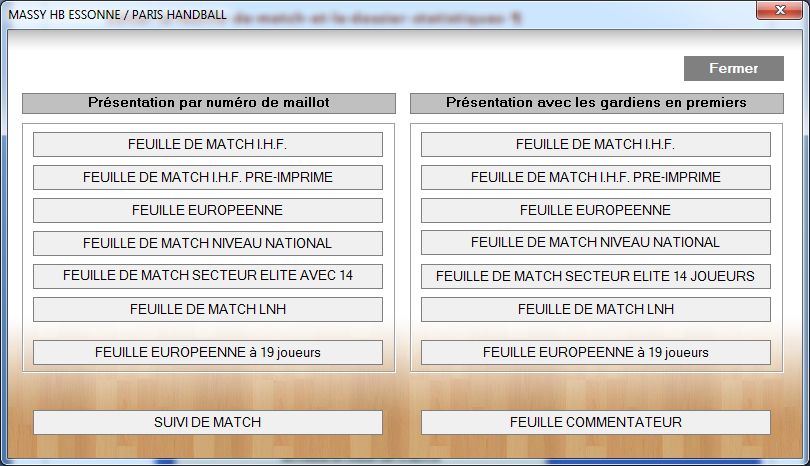Choose FEUILLE DE MATCH NIVEAU NATIONAL by maillot
This screenshot has height=466, width=810.
click(x=208, y=243)
